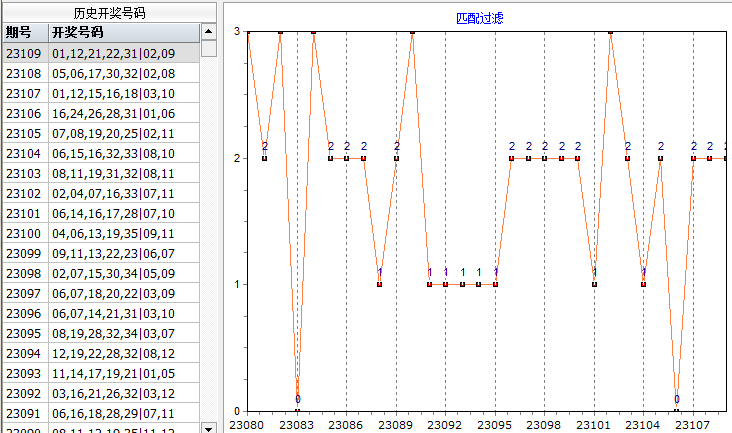This screenshot has width=732, height=433.
Task: Select the row for issue 23108
Action: (100, 73)
